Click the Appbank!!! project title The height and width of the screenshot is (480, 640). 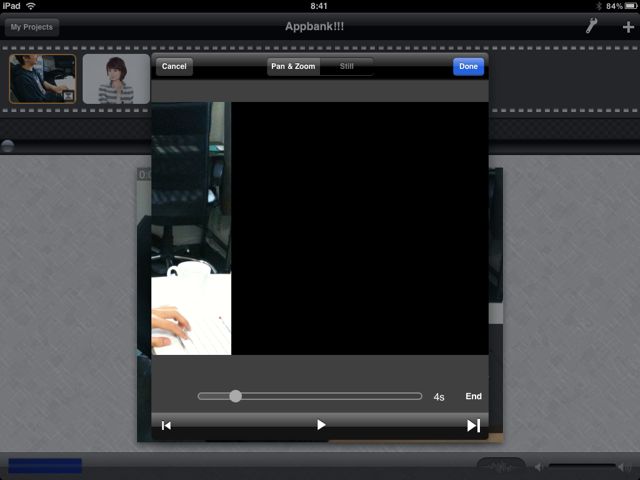(314, 27)
